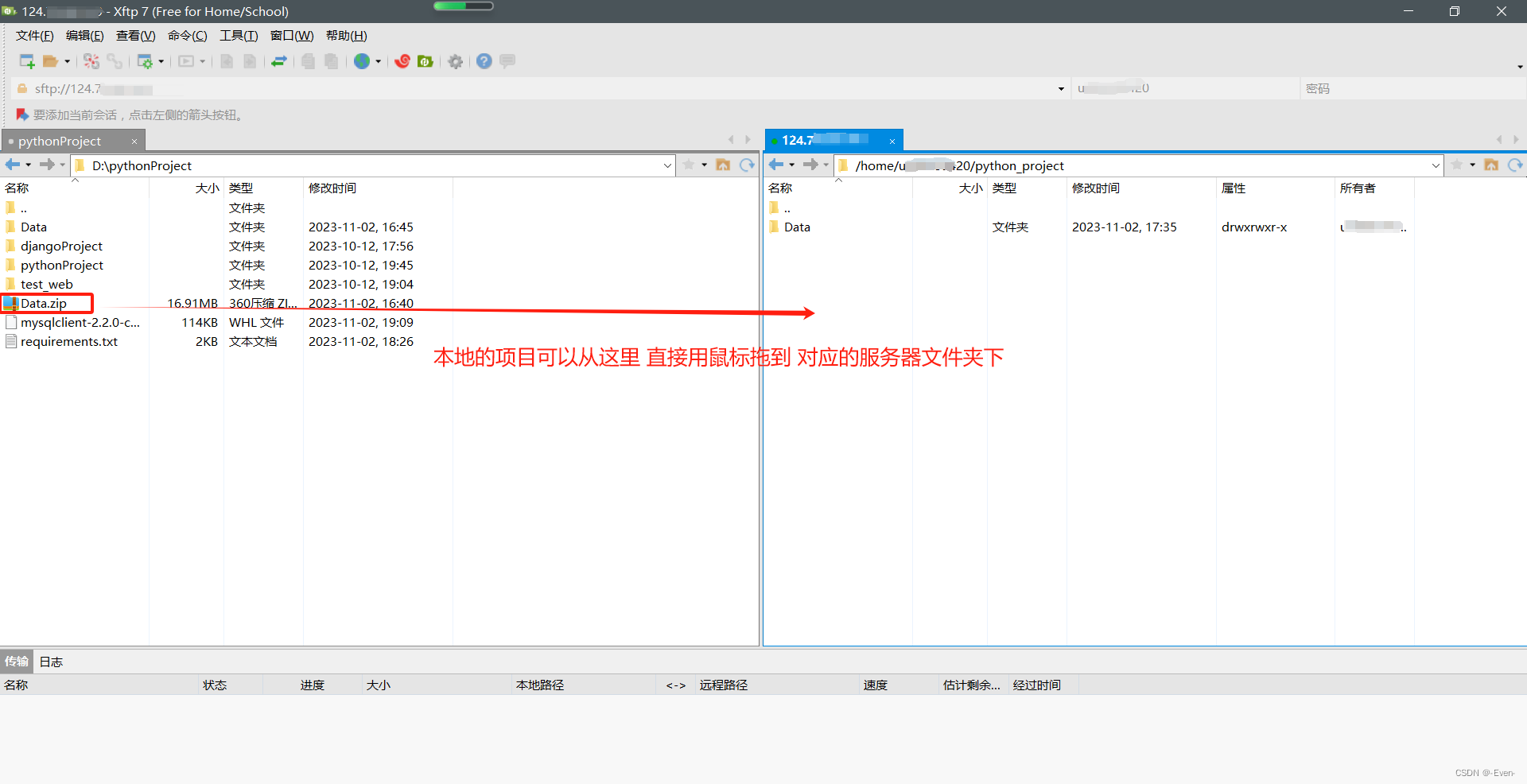Click the transfer-right file icon
Viewport: 1527px width, 784px height.
pyautogui.click(x=250, y=61)
